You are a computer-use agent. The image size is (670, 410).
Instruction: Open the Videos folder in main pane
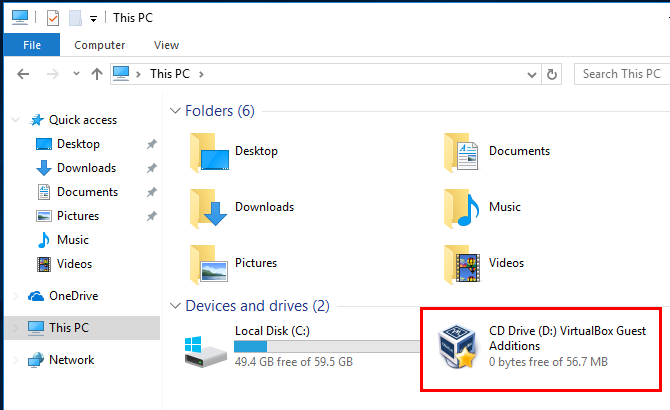463,263
